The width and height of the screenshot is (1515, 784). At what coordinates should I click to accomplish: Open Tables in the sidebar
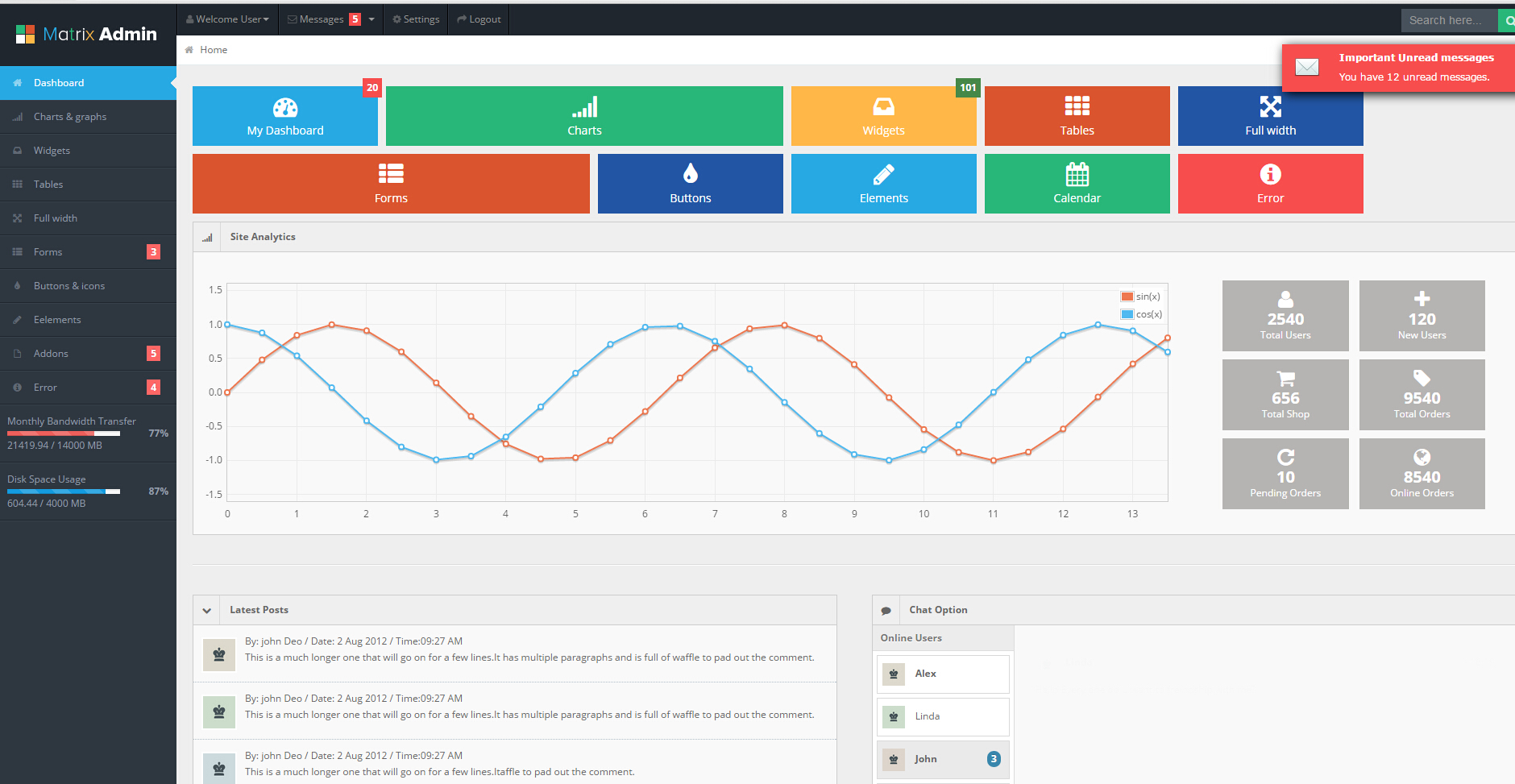coord(88,185)
